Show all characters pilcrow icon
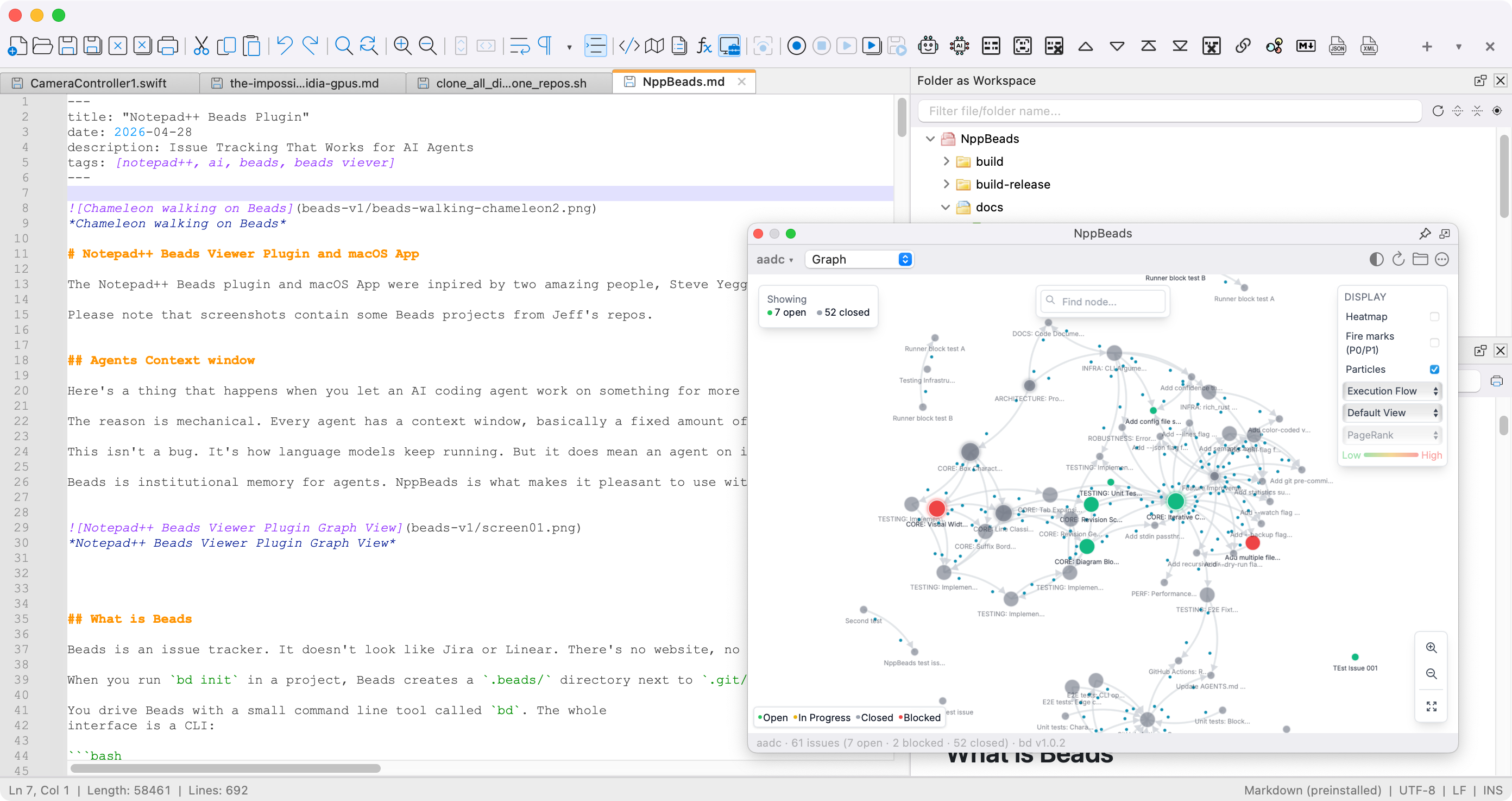1512x801 pixels. (545, 46)
